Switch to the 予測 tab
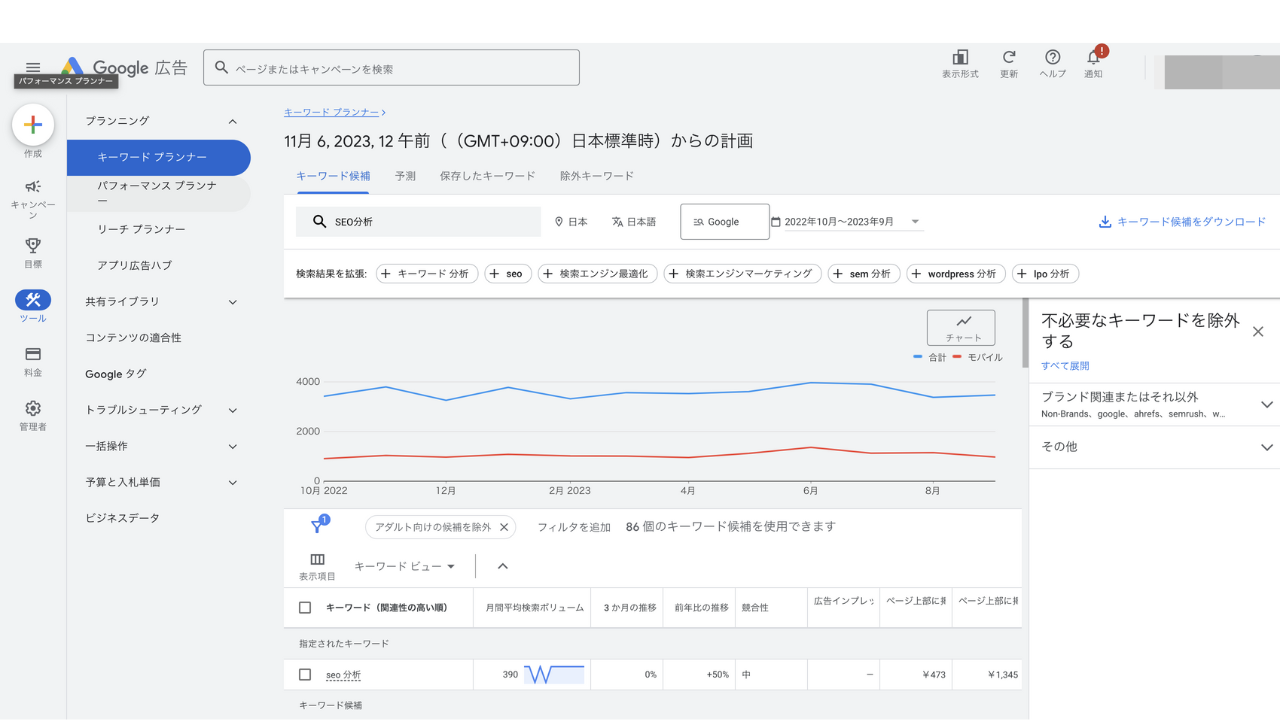Screen dimensions: 1280x720 (x=405, y=176)
